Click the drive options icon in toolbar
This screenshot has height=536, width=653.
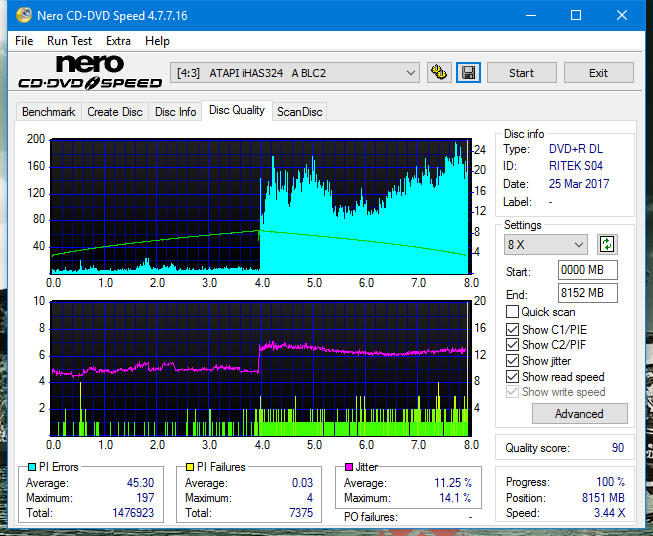tap(438, 73)
